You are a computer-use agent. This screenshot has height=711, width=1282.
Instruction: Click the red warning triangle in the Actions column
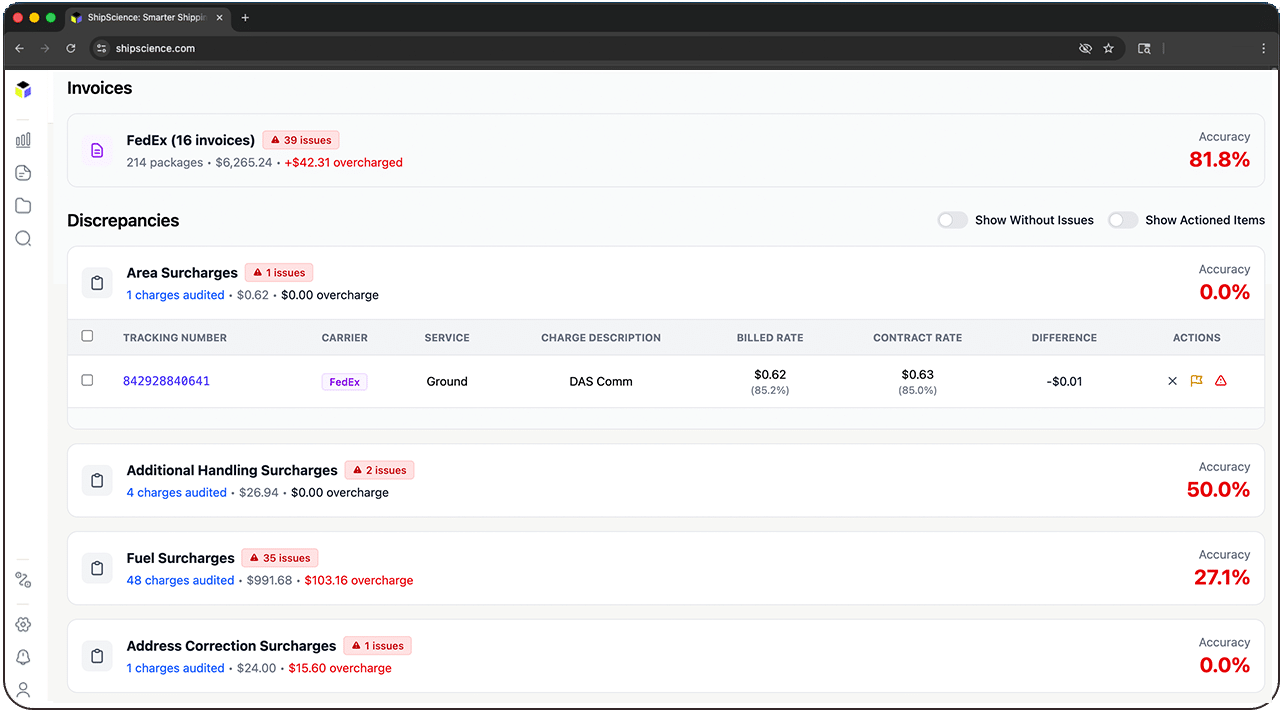point(1220,381)
